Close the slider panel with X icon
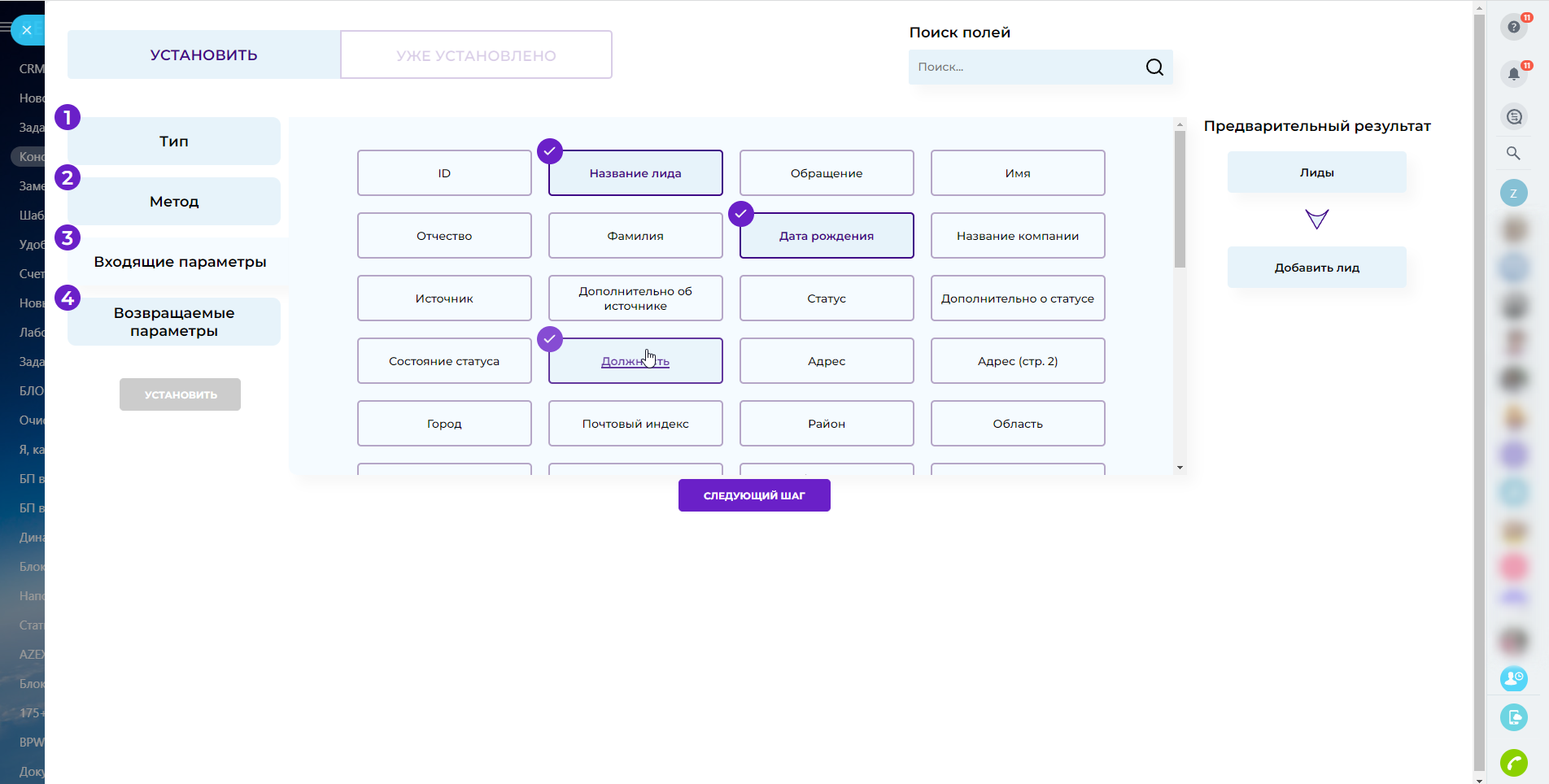 [27, 30]
